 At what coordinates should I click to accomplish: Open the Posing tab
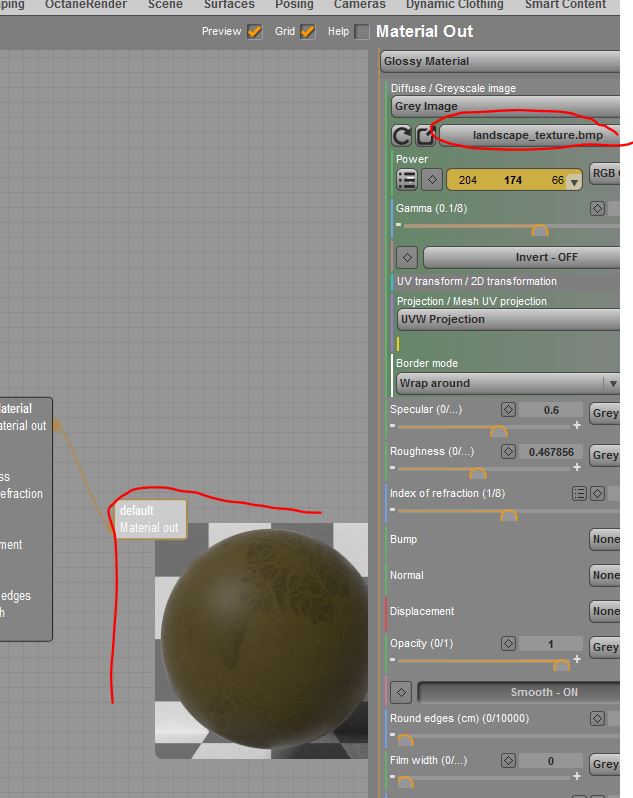tap(294, 5)
